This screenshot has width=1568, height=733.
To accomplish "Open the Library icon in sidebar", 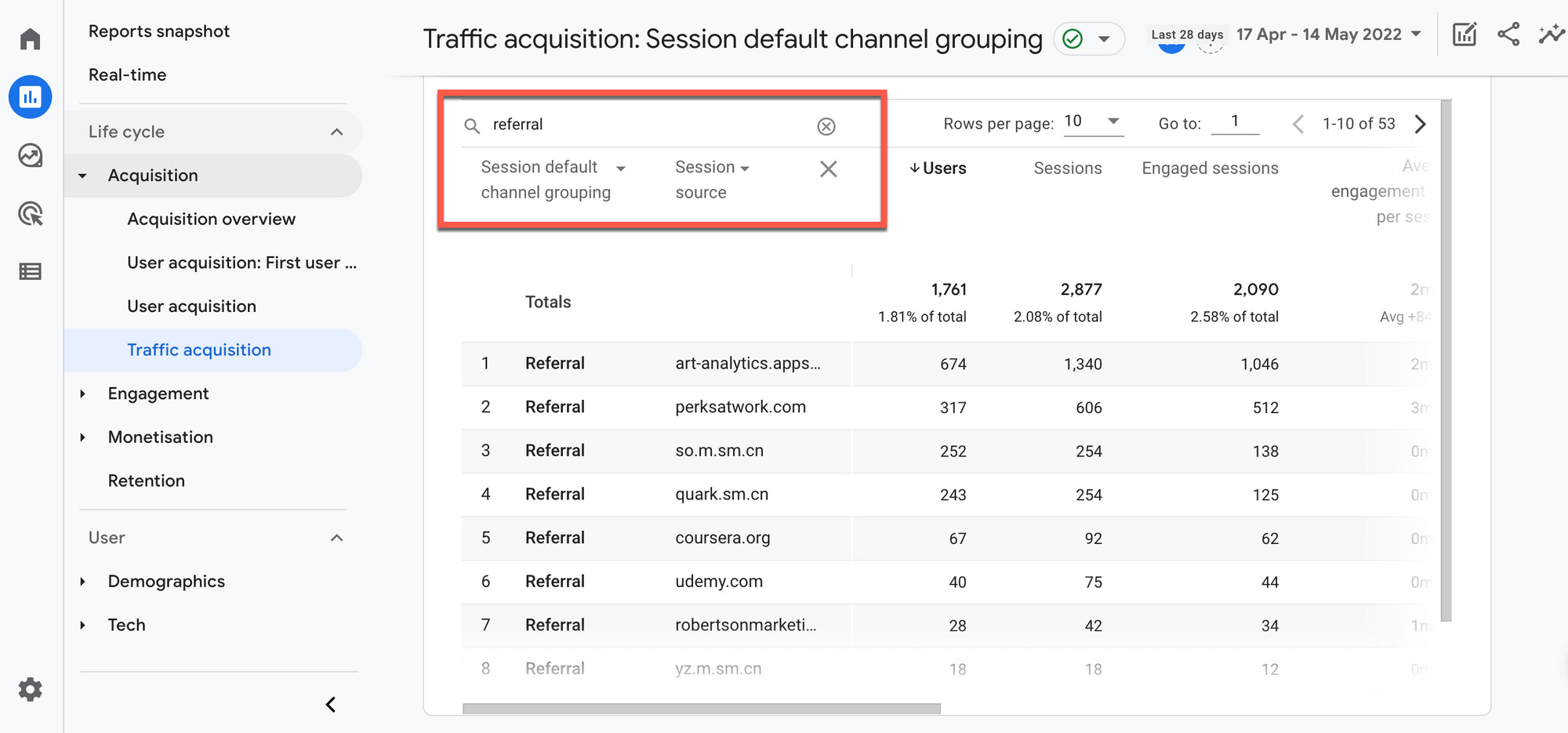I will [x=30, y=271].
